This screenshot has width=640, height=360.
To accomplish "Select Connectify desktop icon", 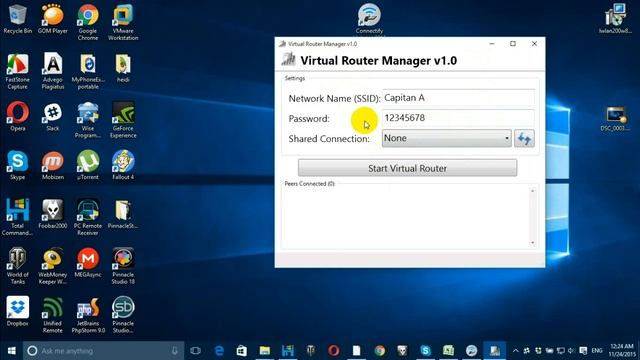I will coord(369,19).
